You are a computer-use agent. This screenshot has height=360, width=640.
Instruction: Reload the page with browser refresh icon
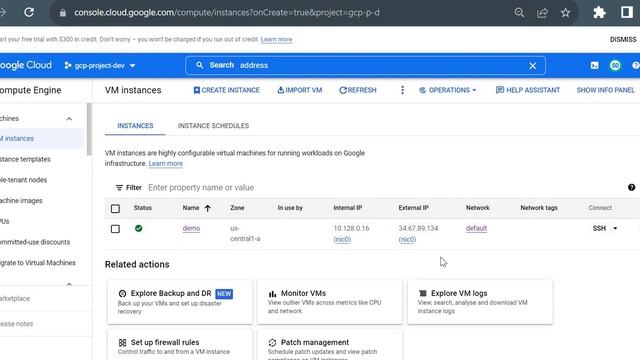(29, 12)
